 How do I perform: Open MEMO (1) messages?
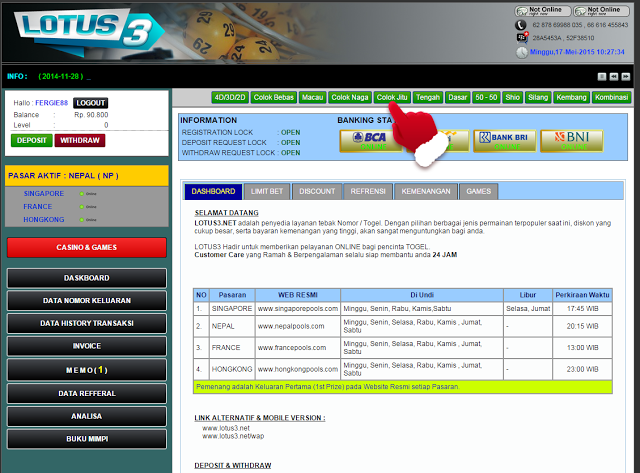[x=87, y=370]
